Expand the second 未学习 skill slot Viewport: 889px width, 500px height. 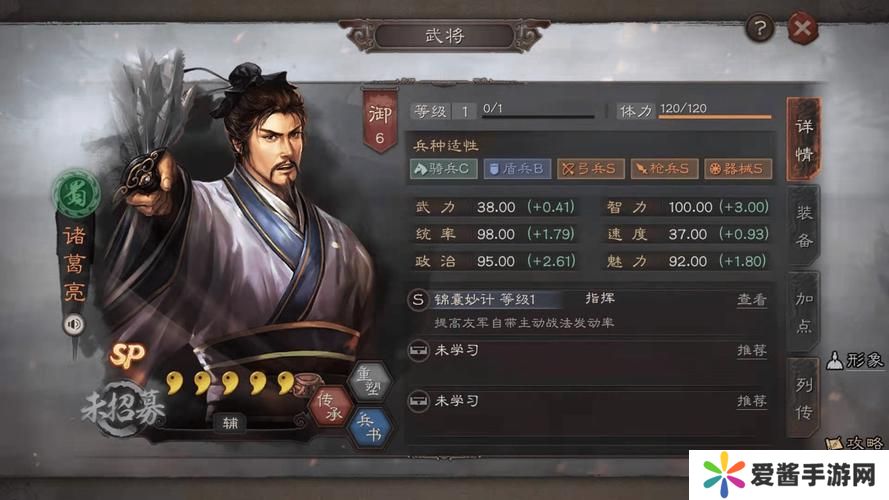(590, 401)
